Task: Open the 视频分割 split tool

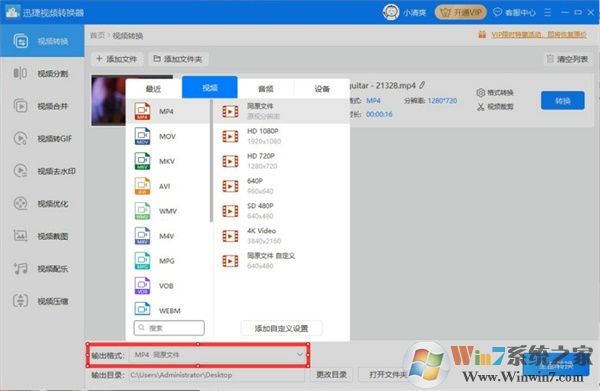Action: pyautogui.click(x=42, y=73)
